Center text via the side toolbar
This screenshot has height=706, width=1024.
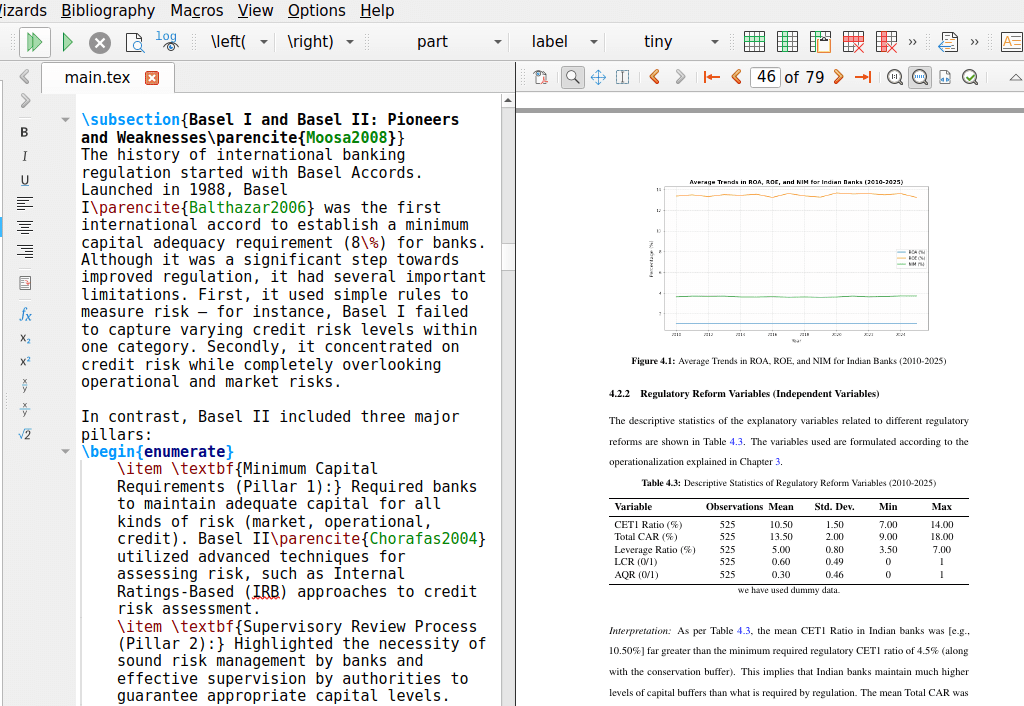[24, 227]
